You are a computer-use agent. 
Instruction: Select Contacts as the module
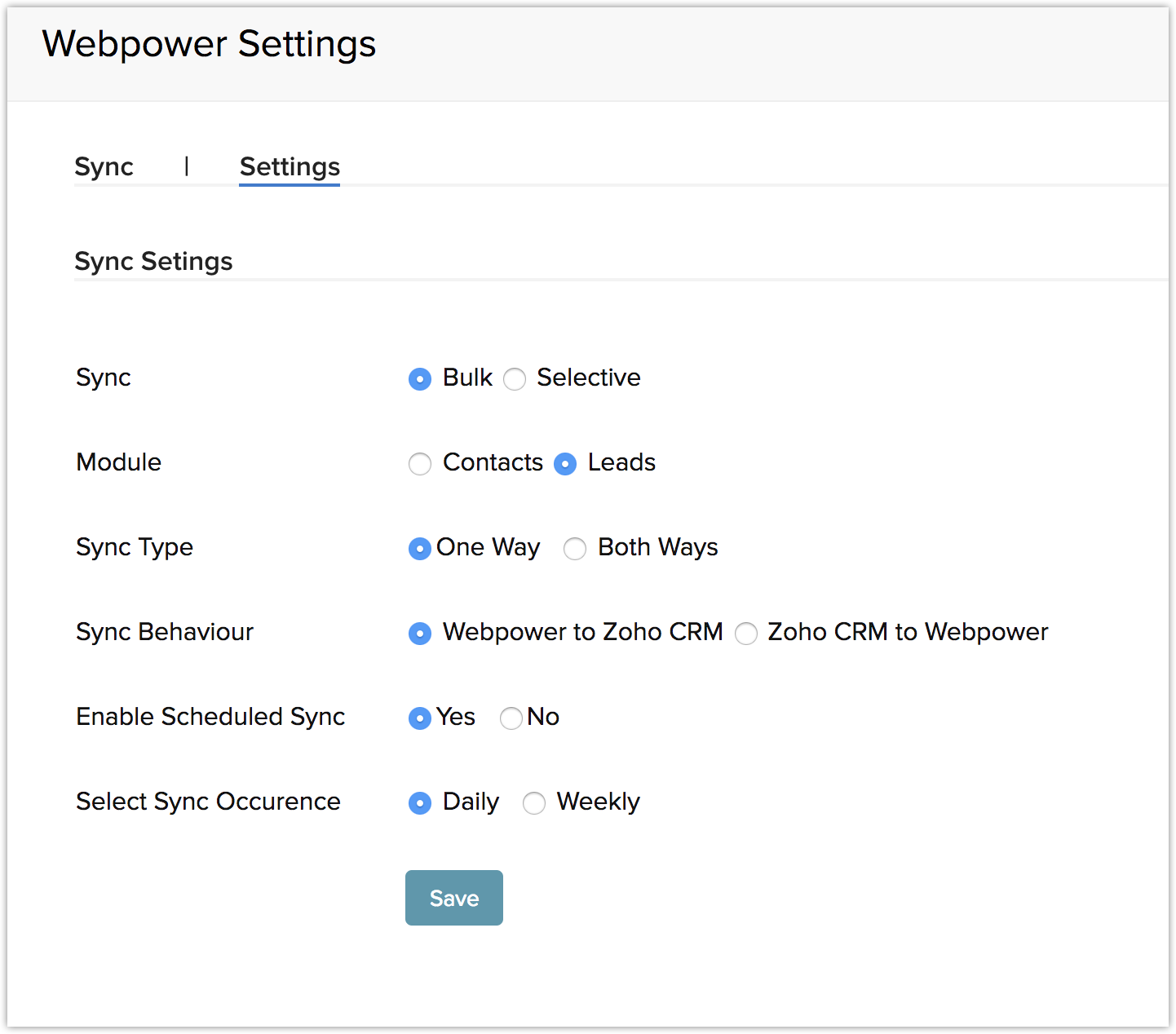tap(420, 464)
